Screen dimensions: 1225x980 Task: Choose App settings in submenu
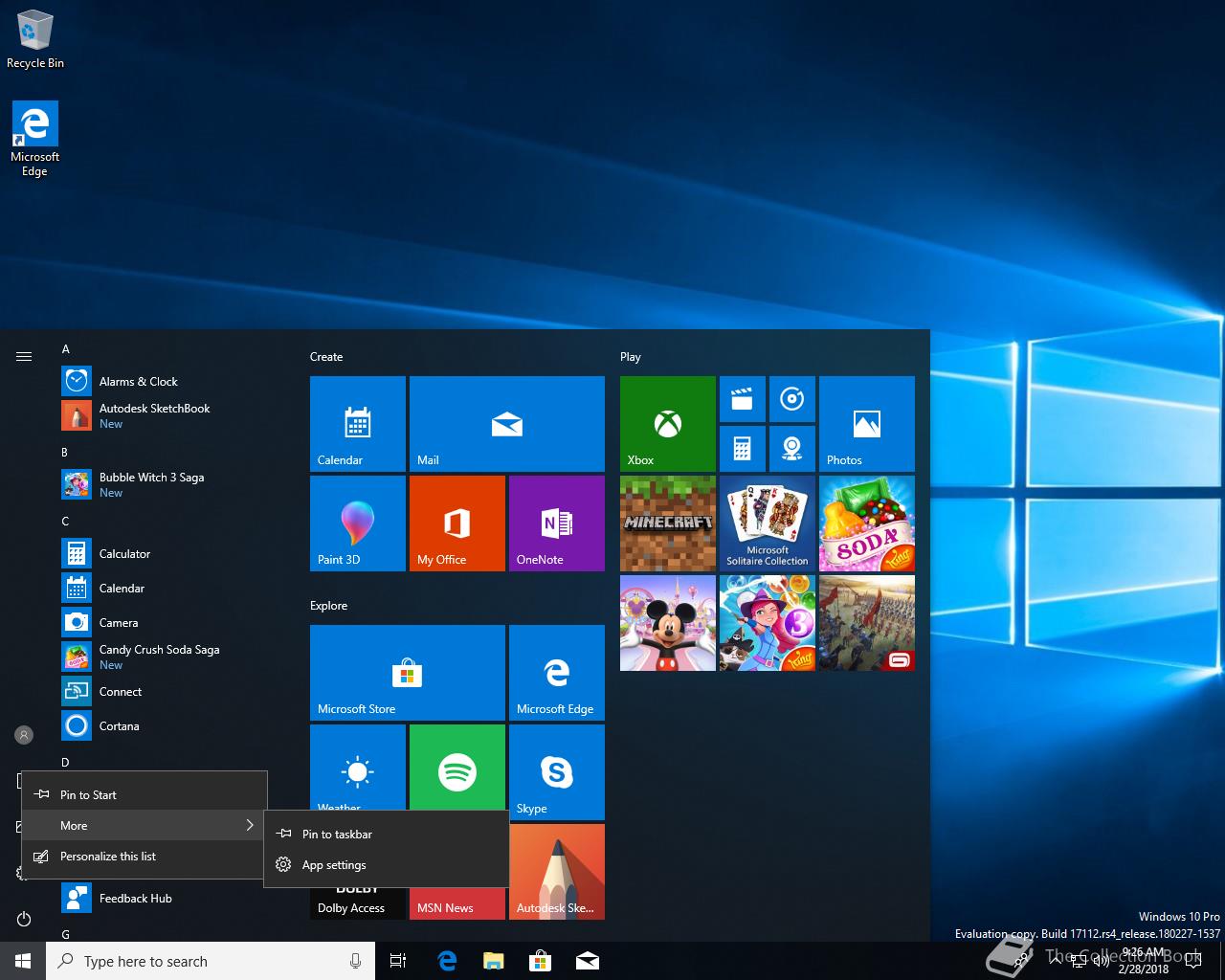386,864
